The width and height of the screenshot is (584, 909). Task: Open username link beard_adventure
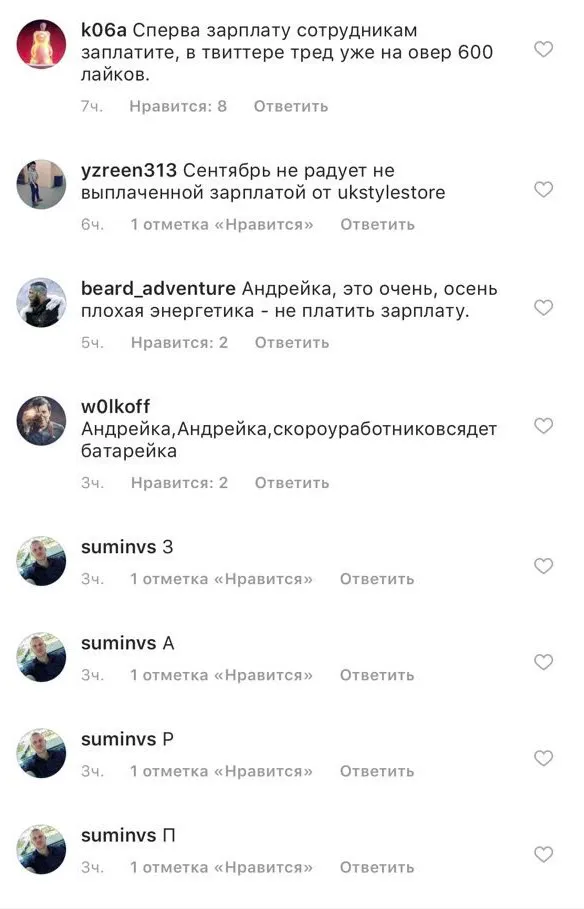(x=158, y=289)
